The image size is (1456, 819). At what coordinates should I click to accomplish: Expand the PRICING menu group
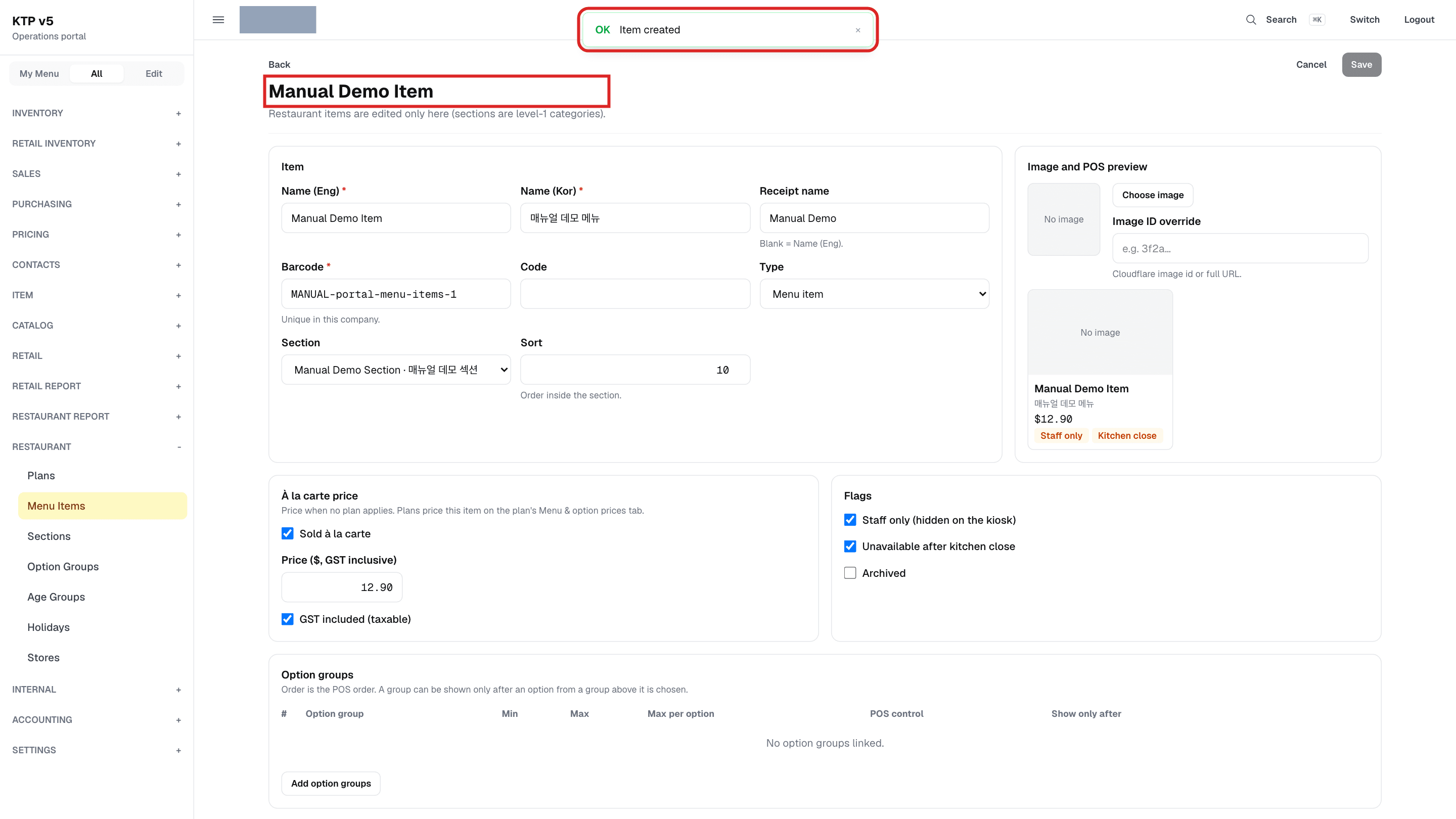[97, 235]
